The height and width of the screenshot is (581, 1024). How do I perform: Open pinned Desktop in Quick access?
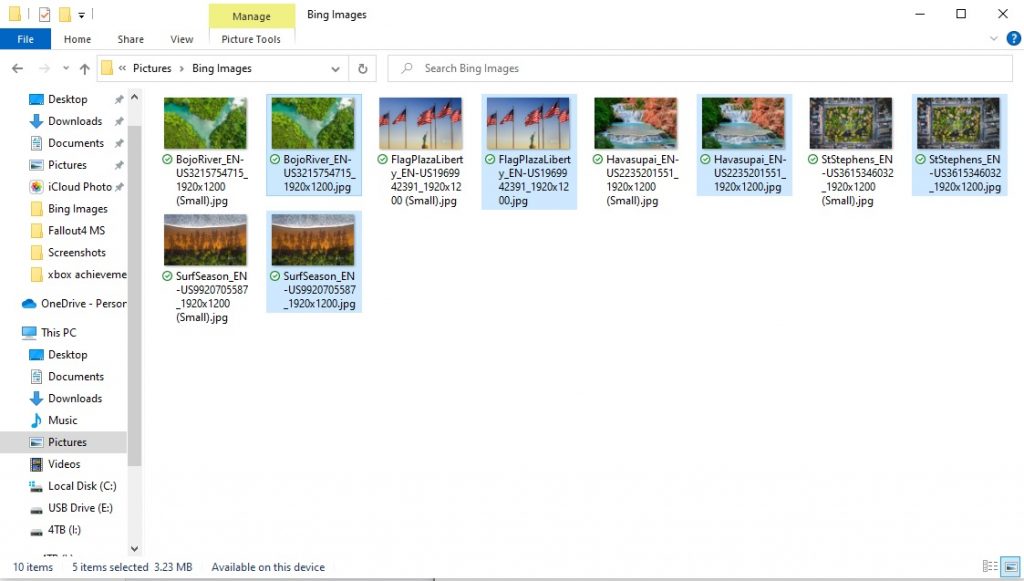point(67,99)
